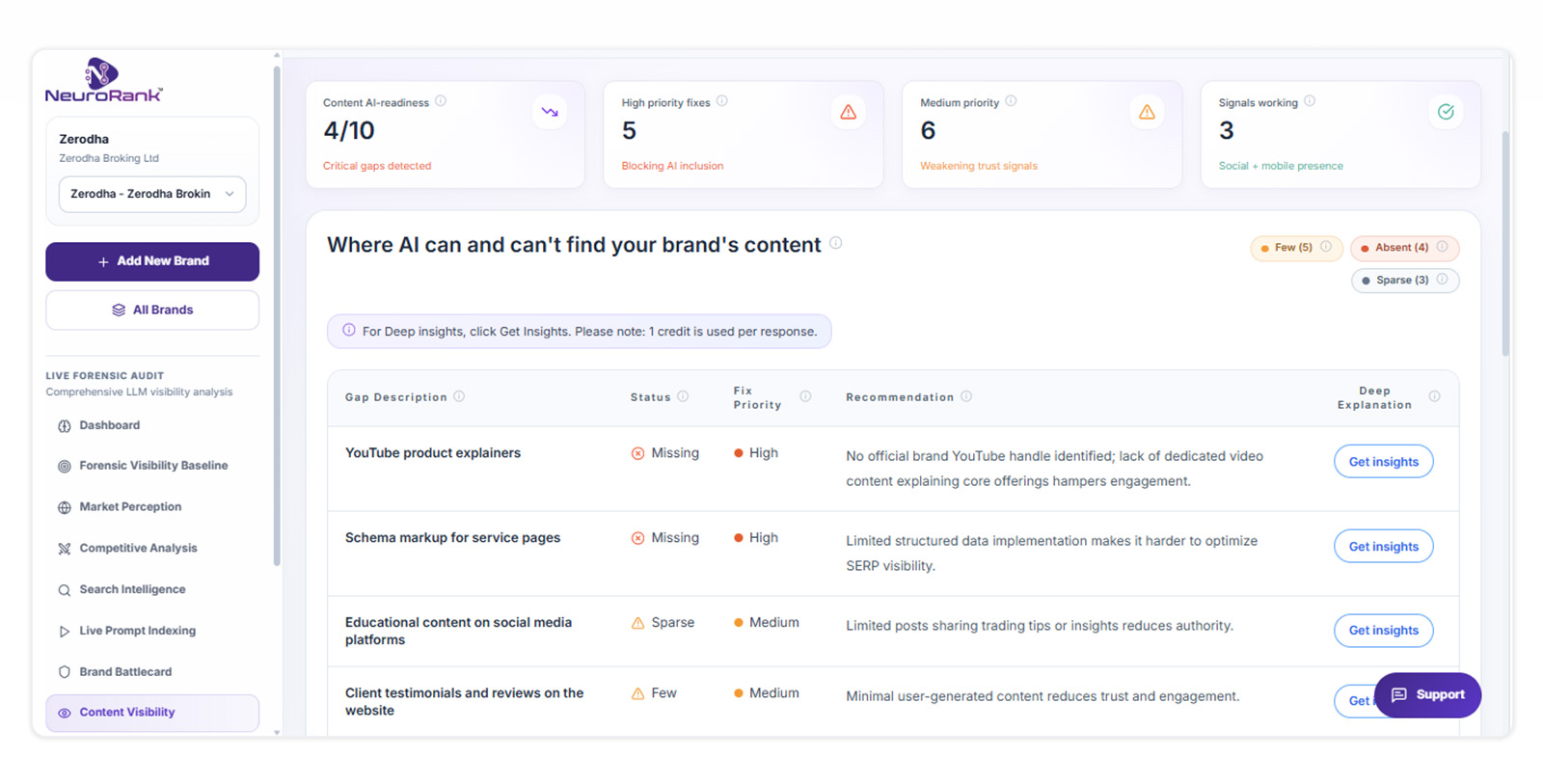Open Brand Battlecard page
1543x784 pixels.
point(125,672)
